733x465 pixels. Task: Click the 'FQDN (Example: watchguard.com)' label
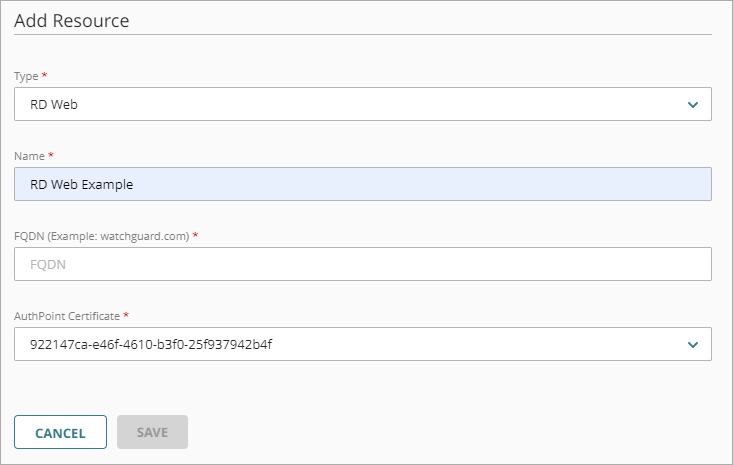click(x=101, y=236)
